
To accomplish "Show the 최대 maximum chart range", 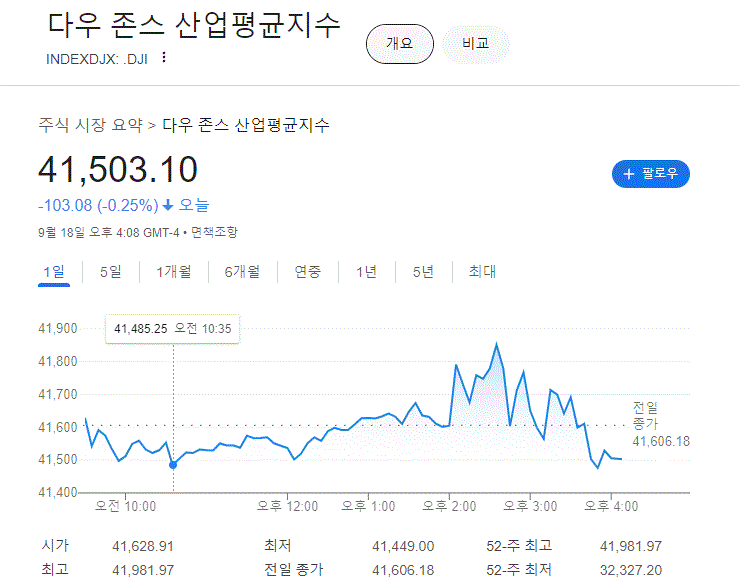I will tap(482, 271).
